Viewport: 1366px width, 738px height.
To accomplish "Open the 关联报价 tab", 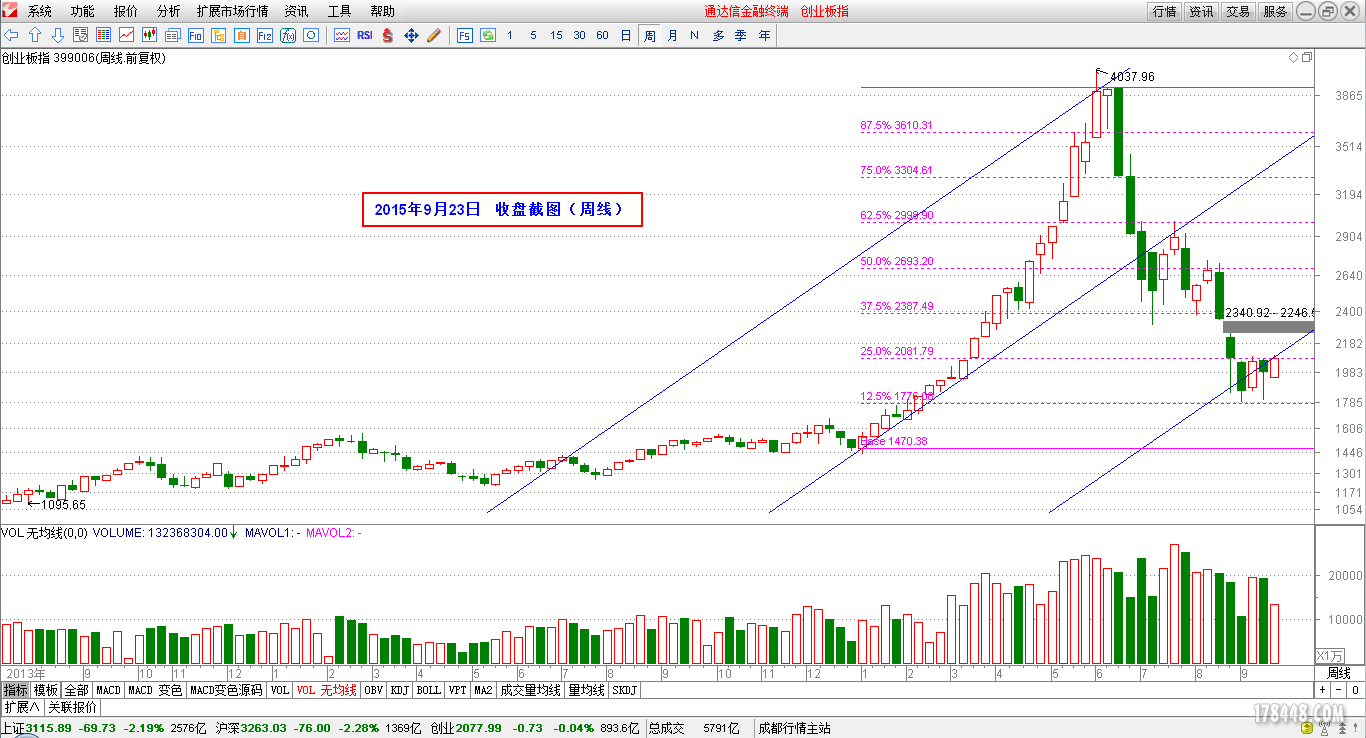I will pyautogui.click(x=72, y=707).
